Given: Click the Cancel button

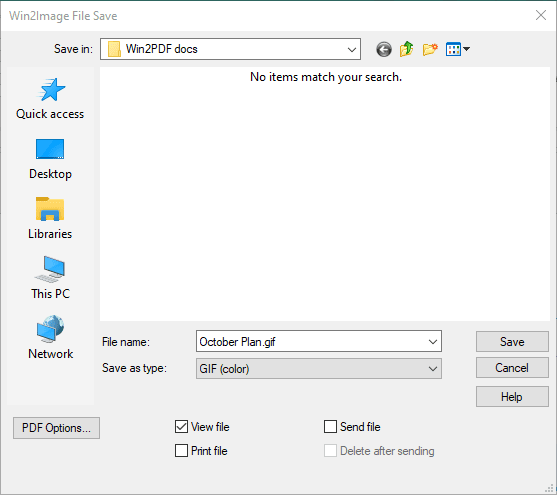Looking at the screenshot, I should tap(512, 368).
